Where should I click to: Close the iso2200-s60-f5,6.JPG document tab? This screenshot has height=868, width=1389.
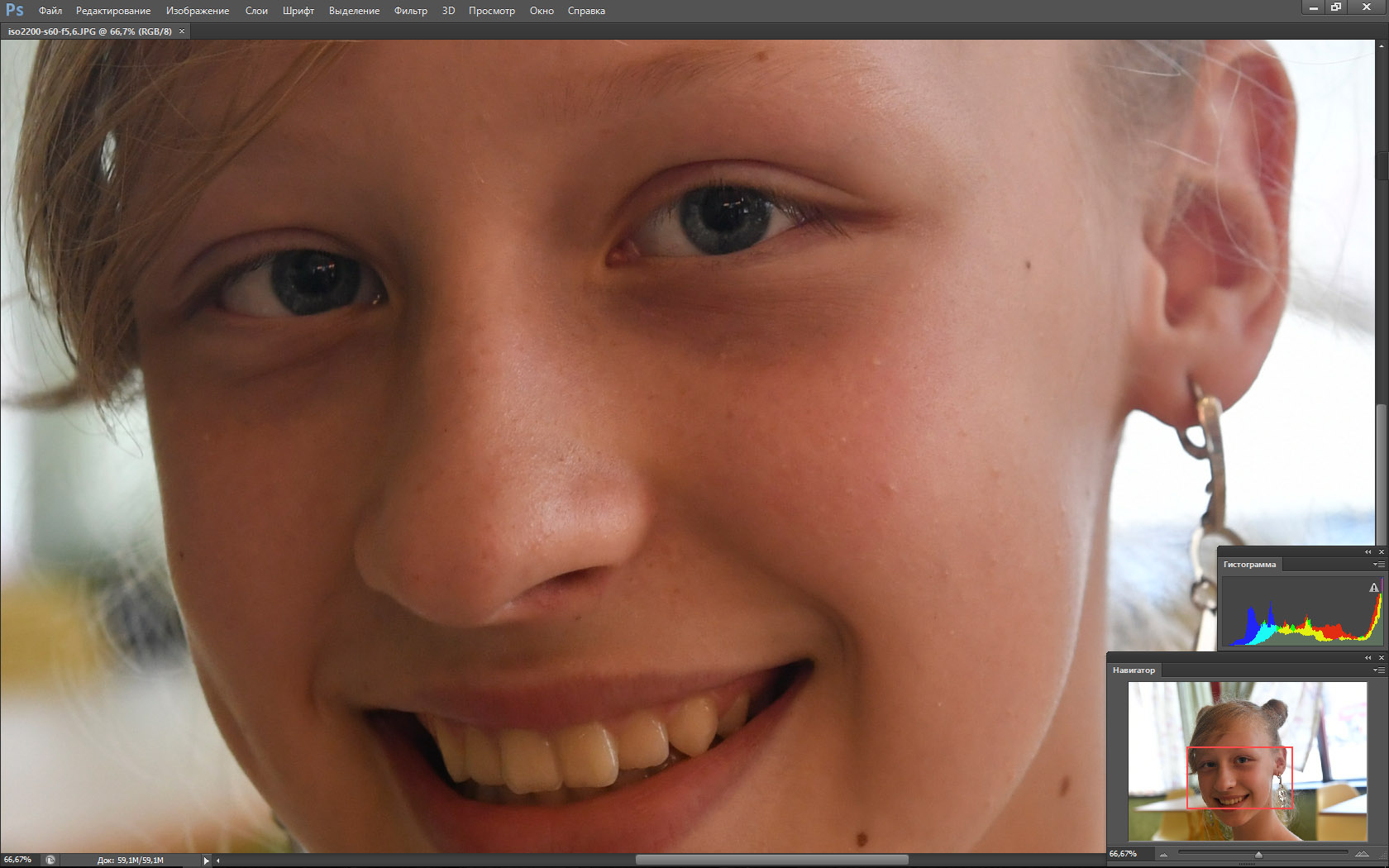182,31
